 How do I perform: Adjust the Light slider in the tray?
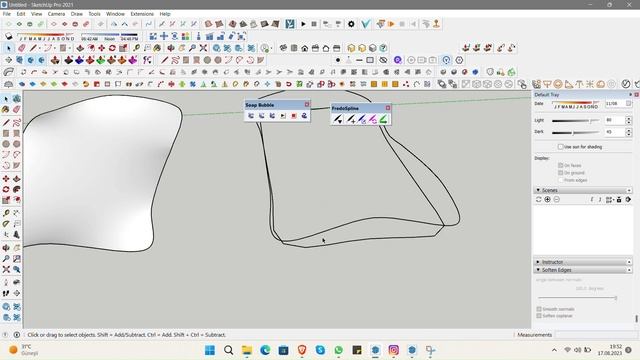pyautogui.click(x=576, y=121)
